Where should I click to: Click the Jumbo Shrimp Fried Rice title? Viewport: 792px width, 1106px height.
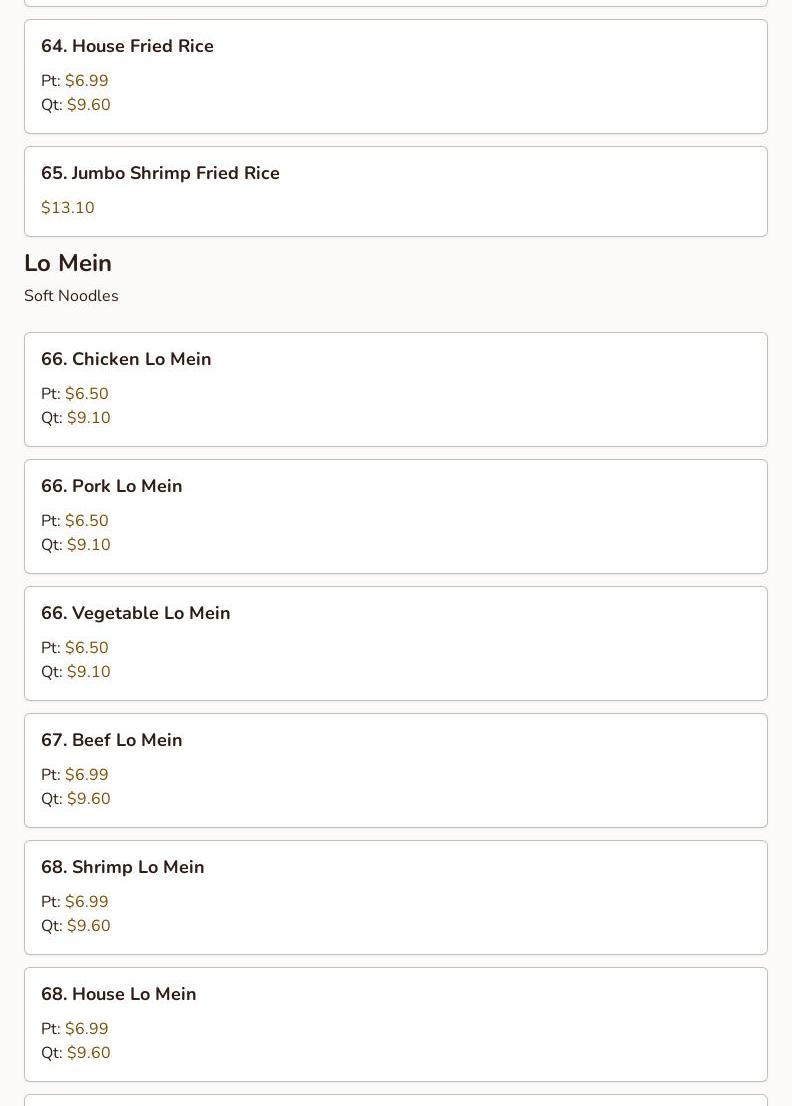point(160,174)
